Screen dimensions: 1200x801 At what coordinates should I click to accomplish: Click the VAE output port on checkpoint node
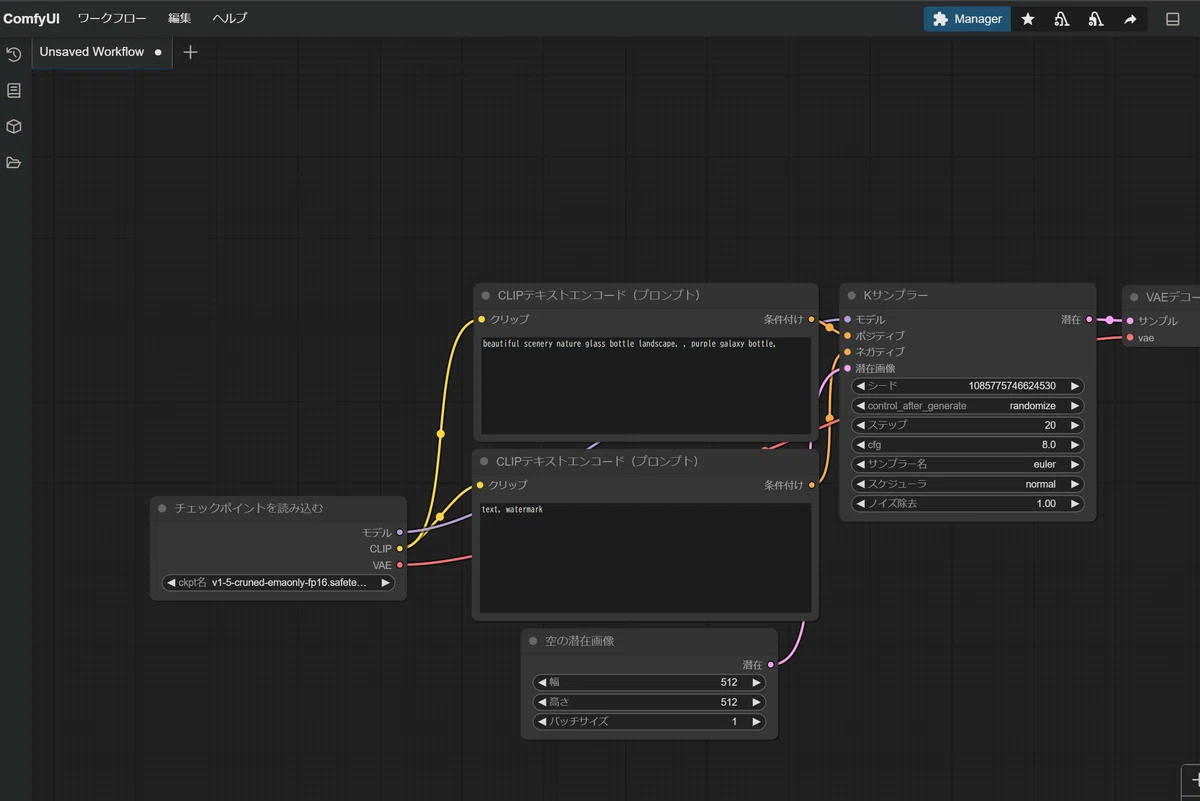pyautogui.click(x=400, y=565)
